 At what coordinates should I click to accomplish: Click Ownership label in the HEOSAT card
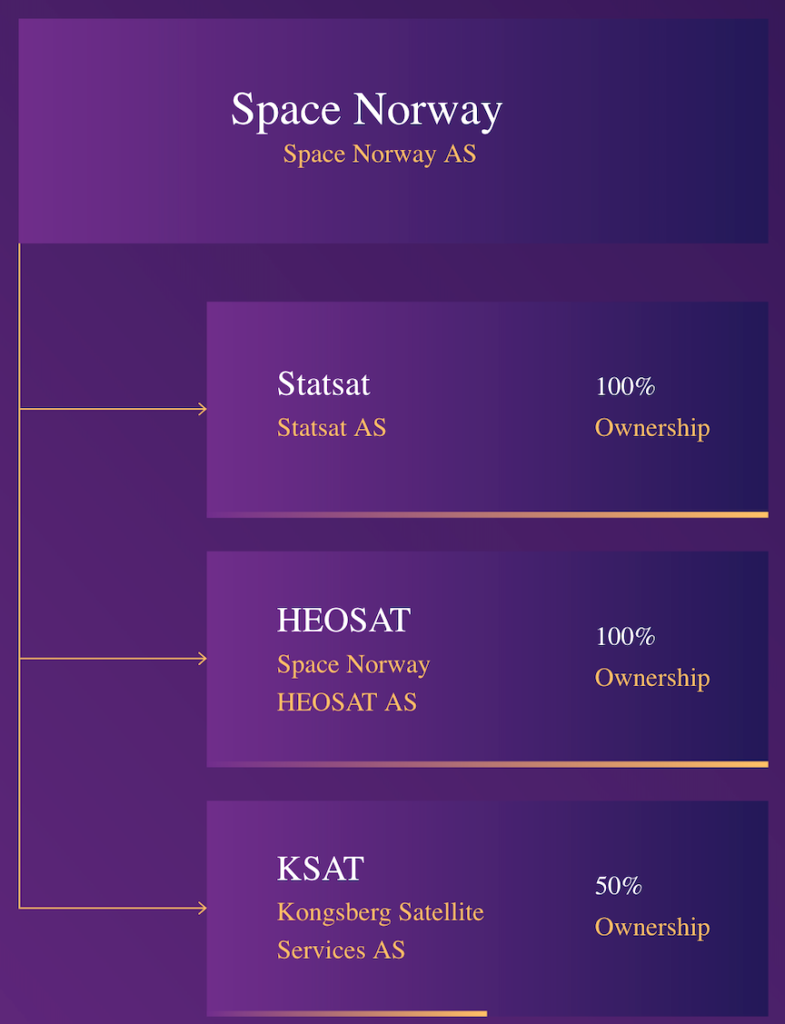[652, 678]
